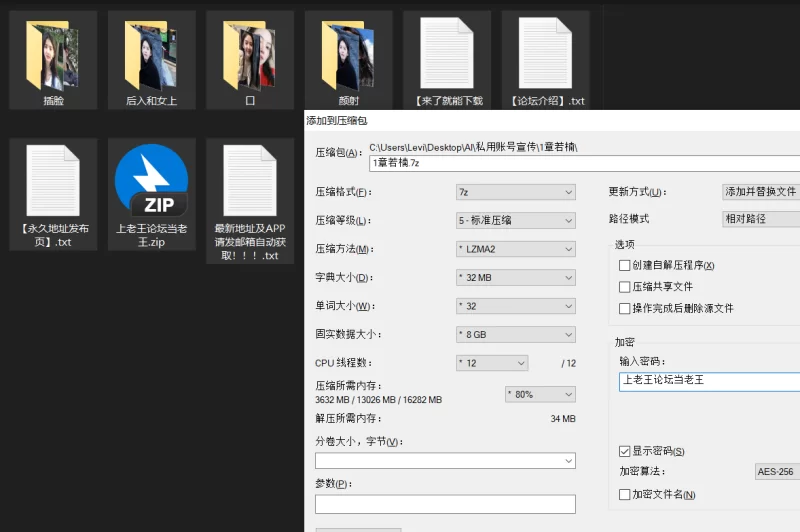Enable 创建自解压程序 checkbox
The width and height of the screenshot is (800, 532).
point(625,266)
